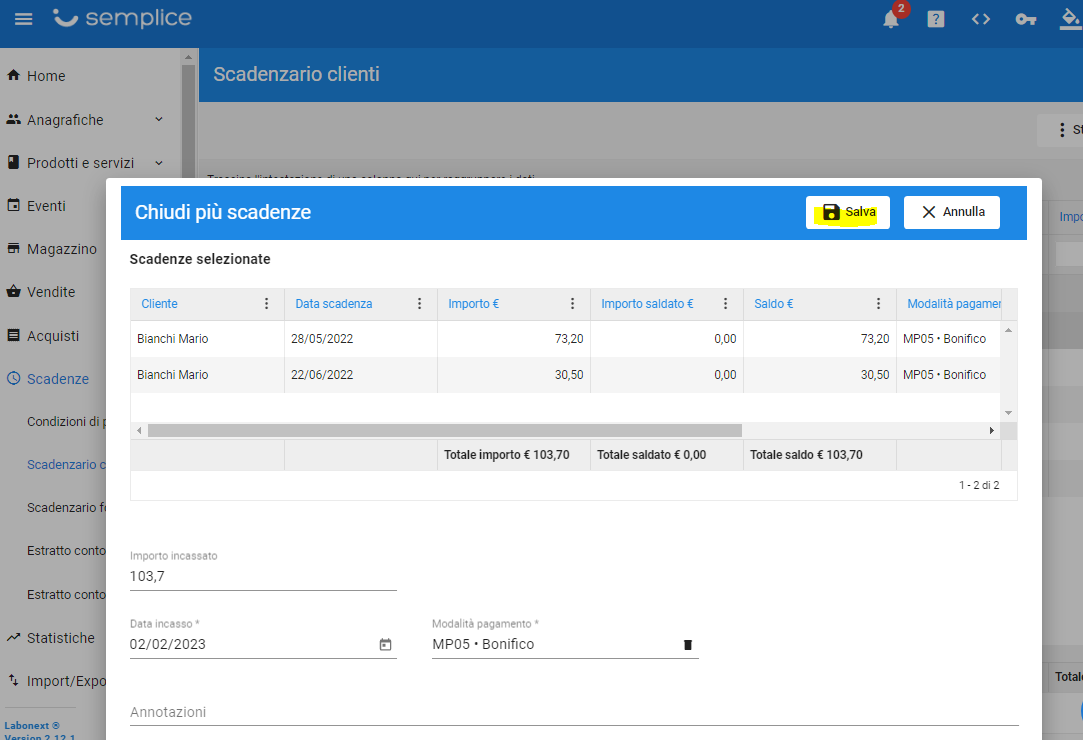Open notifications bell with badge
This screenshot has height=740, width=1083.
tap(893, 17)
